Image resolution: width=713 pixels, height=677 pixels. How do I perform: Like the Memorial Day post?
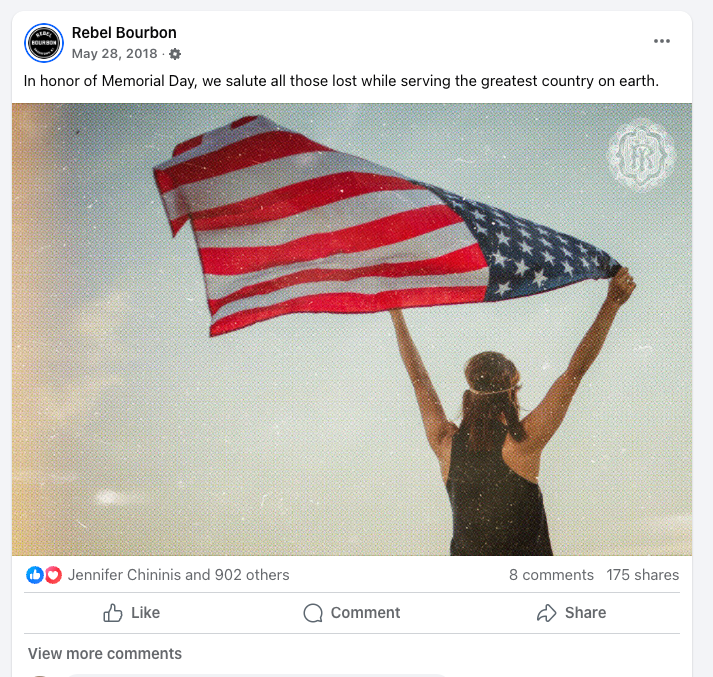(x=131, y=612)
